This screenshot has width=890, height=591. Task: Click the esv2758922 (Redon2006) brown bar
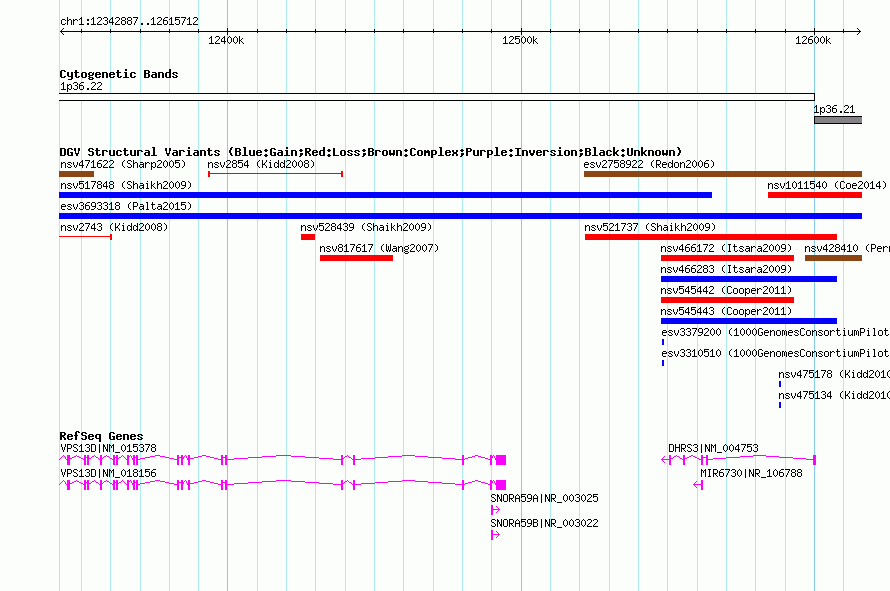(x=723, y=174)
